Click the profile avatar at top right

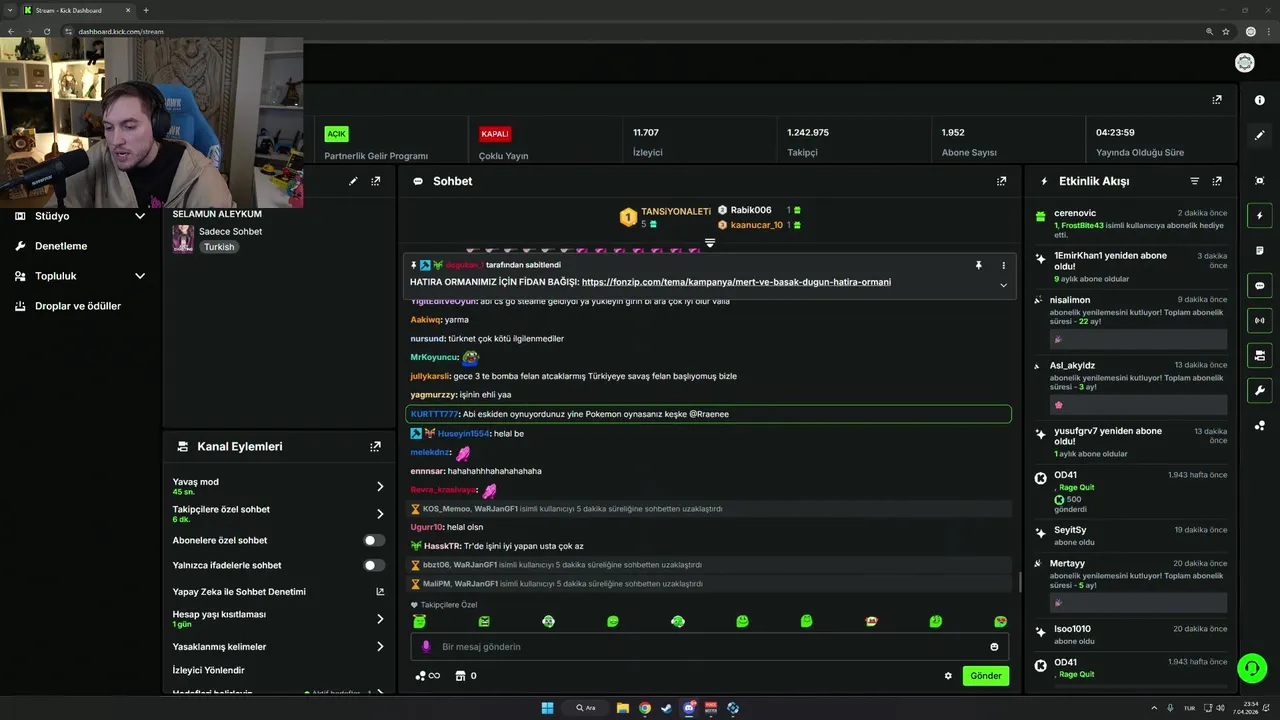[1245, 63]
